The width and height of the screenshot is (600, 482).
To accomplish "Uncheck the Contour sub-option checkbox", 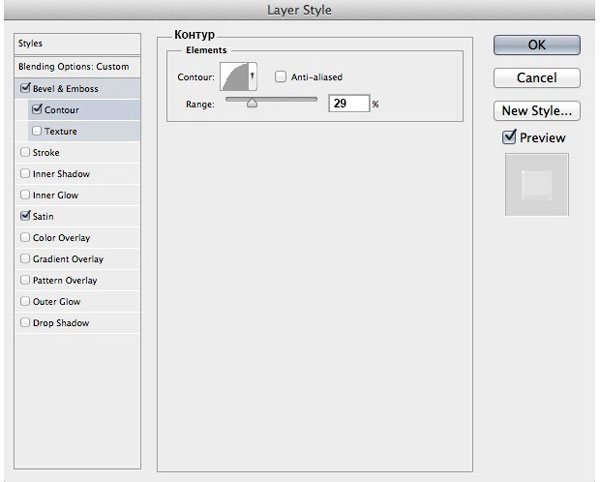I will [37, 109].
